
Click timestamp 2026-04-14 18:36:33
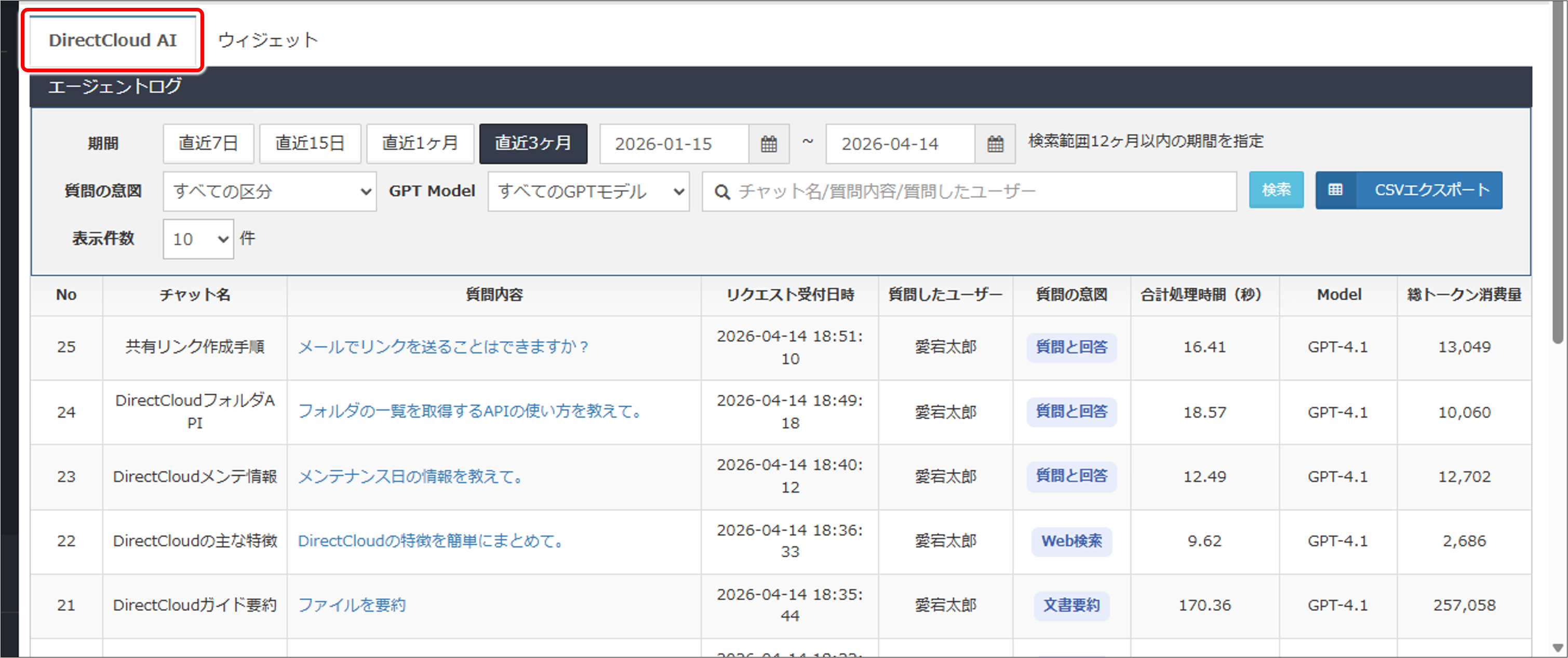click(790, 541)
